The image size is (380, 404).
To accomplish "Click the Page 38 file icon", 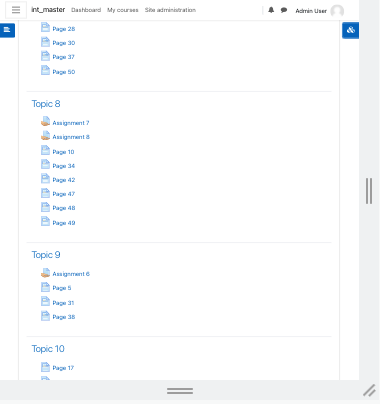I will 45,315.
